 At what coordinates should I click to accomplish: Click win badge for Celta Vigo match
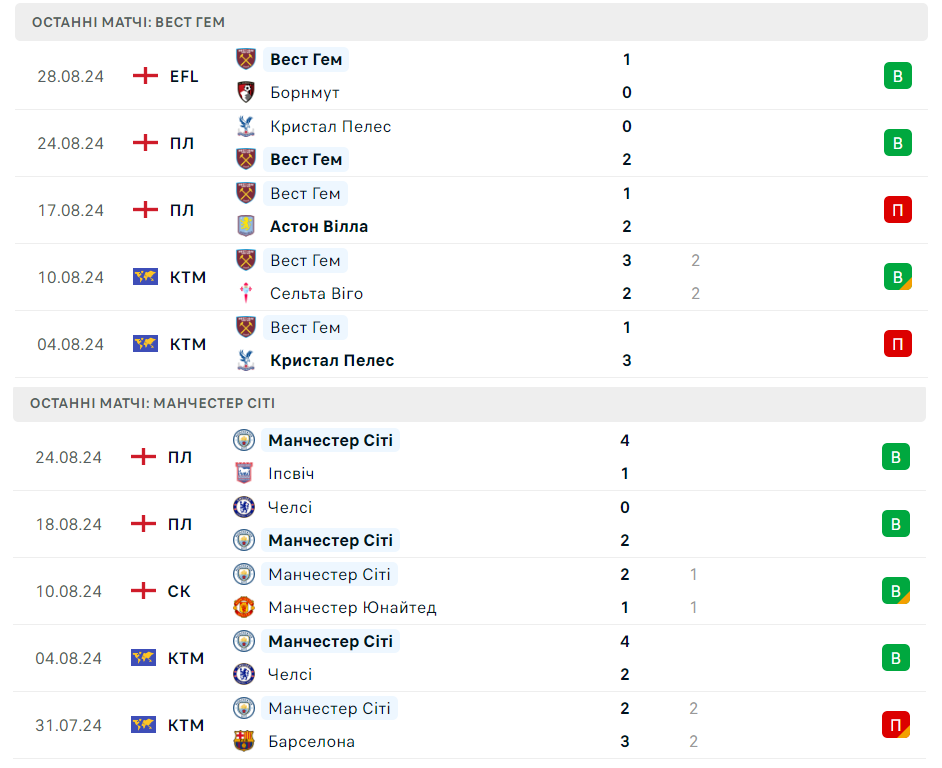[x=897, y=277]
